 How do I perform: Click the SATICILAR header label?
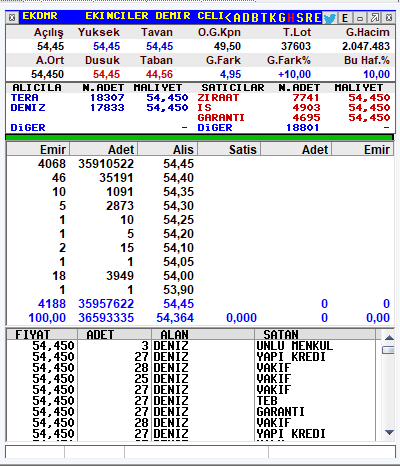[233, 88]
